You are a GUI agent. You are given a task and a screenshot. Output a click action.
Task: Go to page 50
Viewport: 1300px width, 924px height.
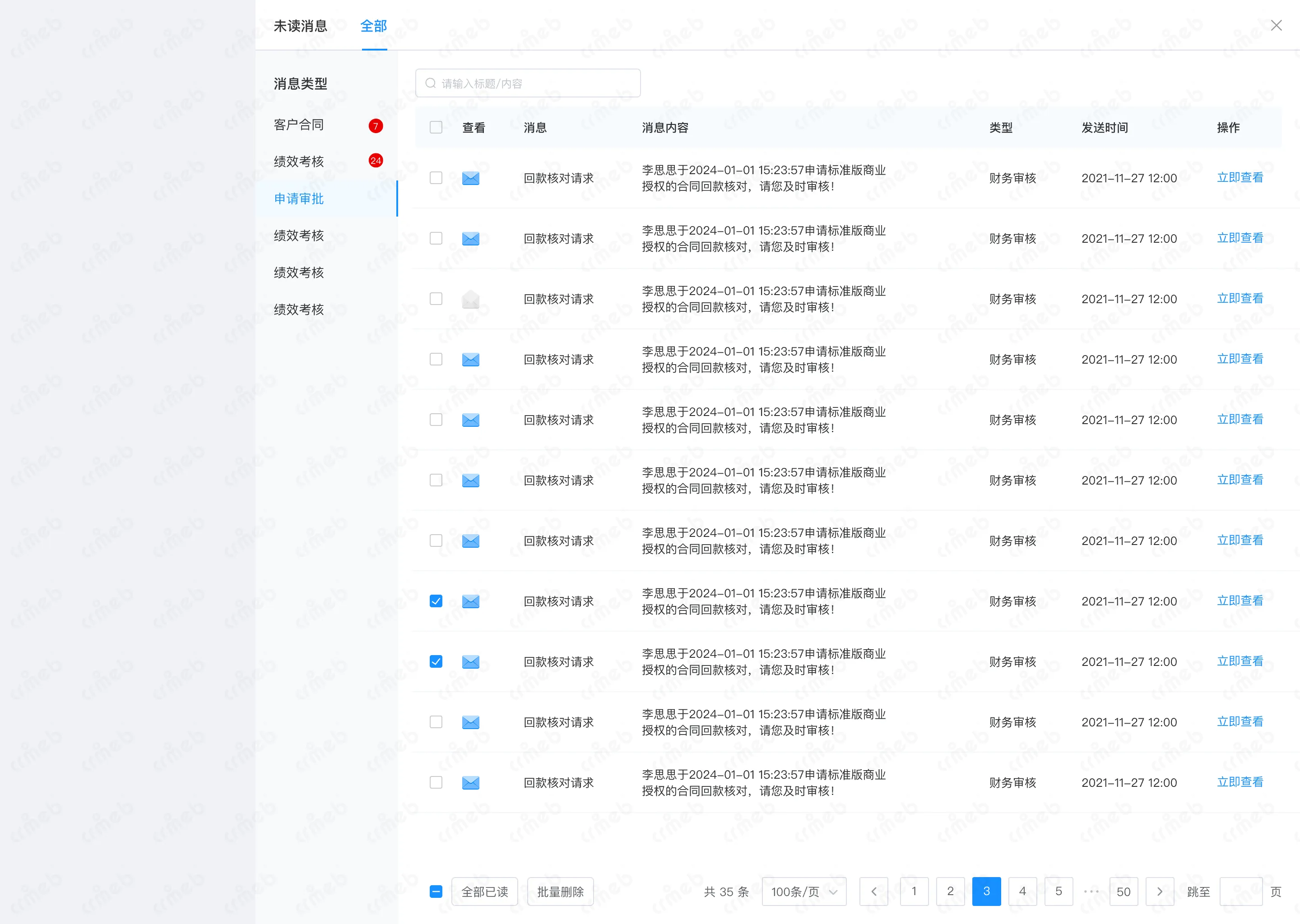click(1124, 891)
